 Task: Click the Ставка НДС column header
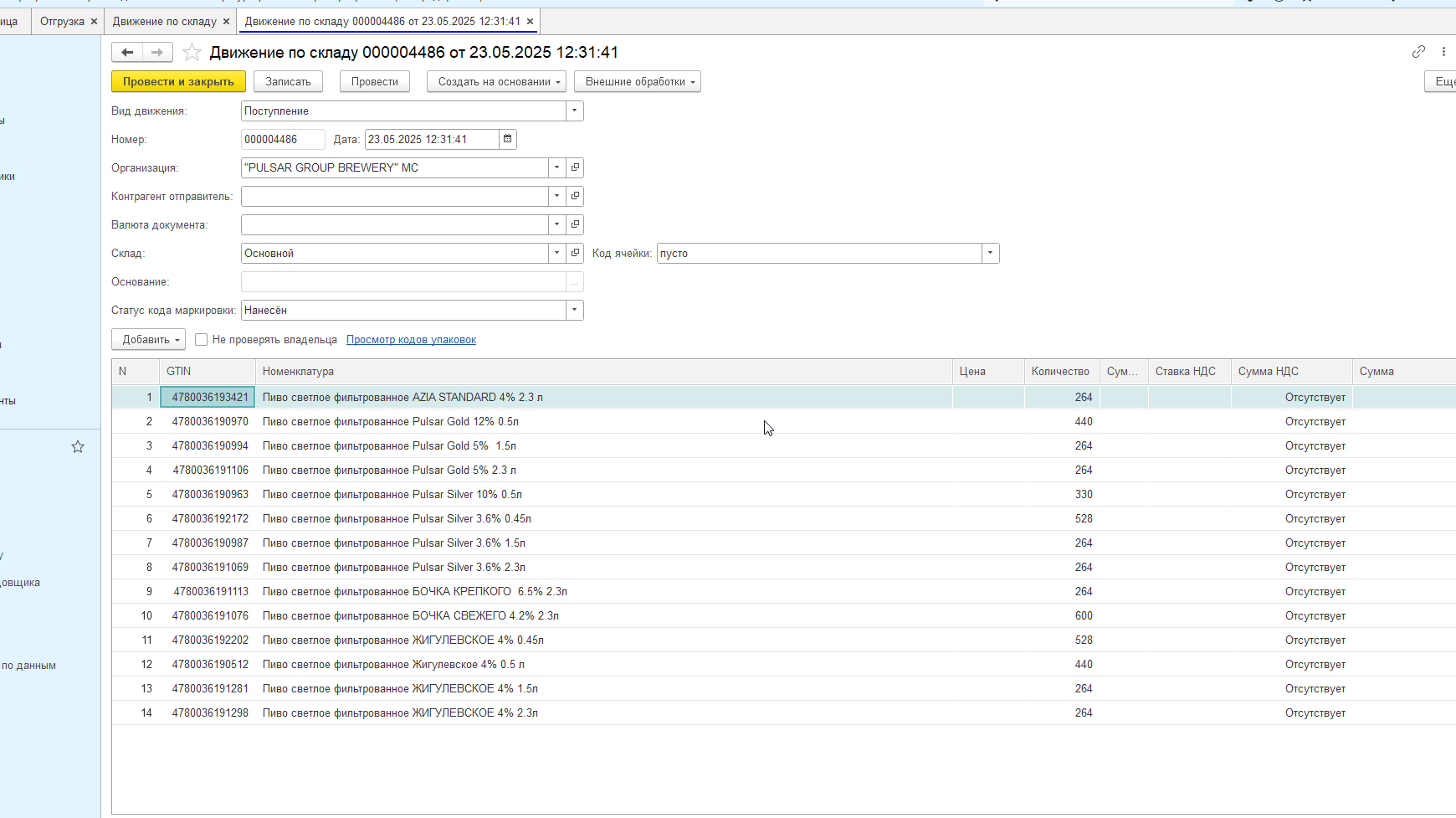coord(1189,371)
